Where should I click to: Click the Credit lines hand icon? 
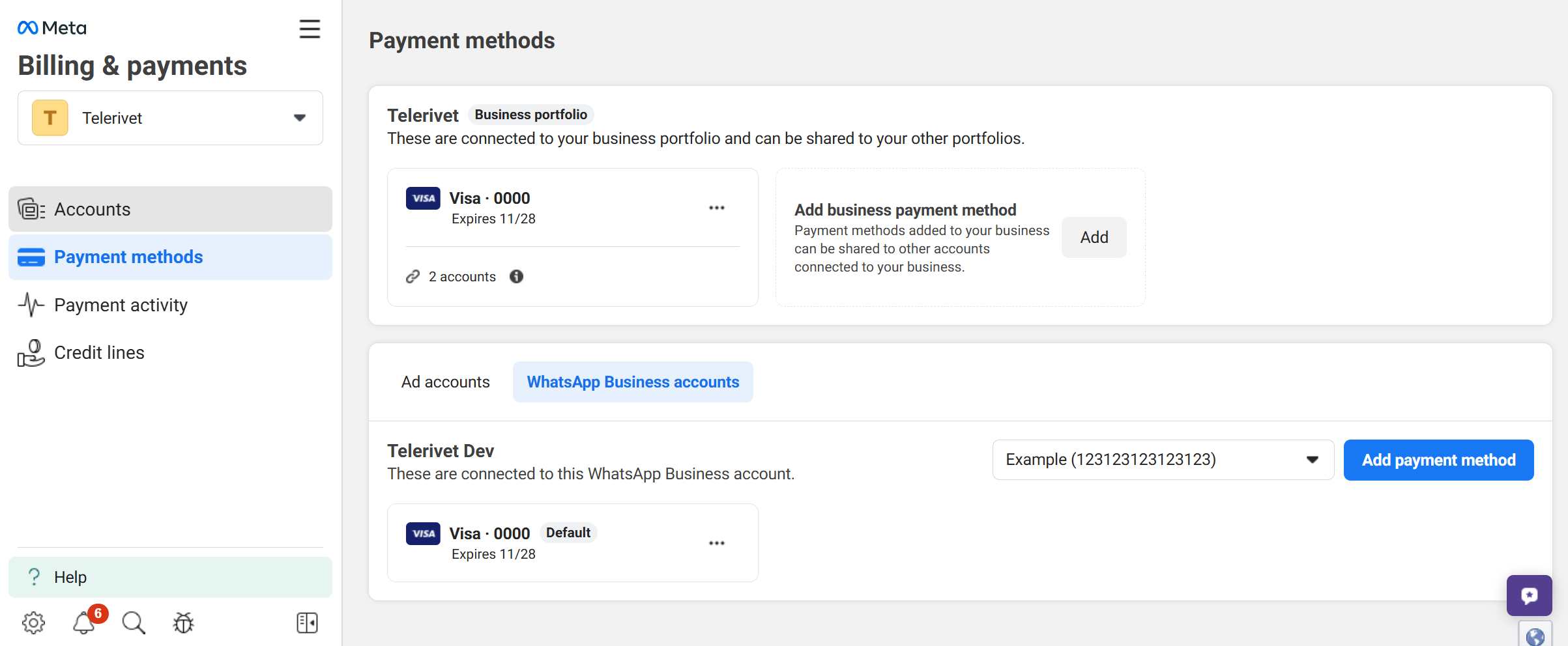click(31, 353)
